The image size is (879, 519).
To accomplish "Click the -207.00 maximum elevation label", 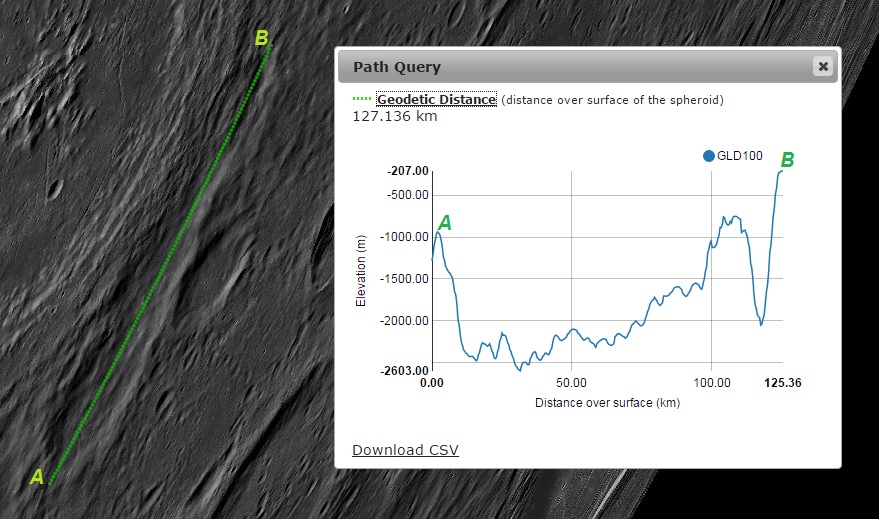I will tap(408, 172).
